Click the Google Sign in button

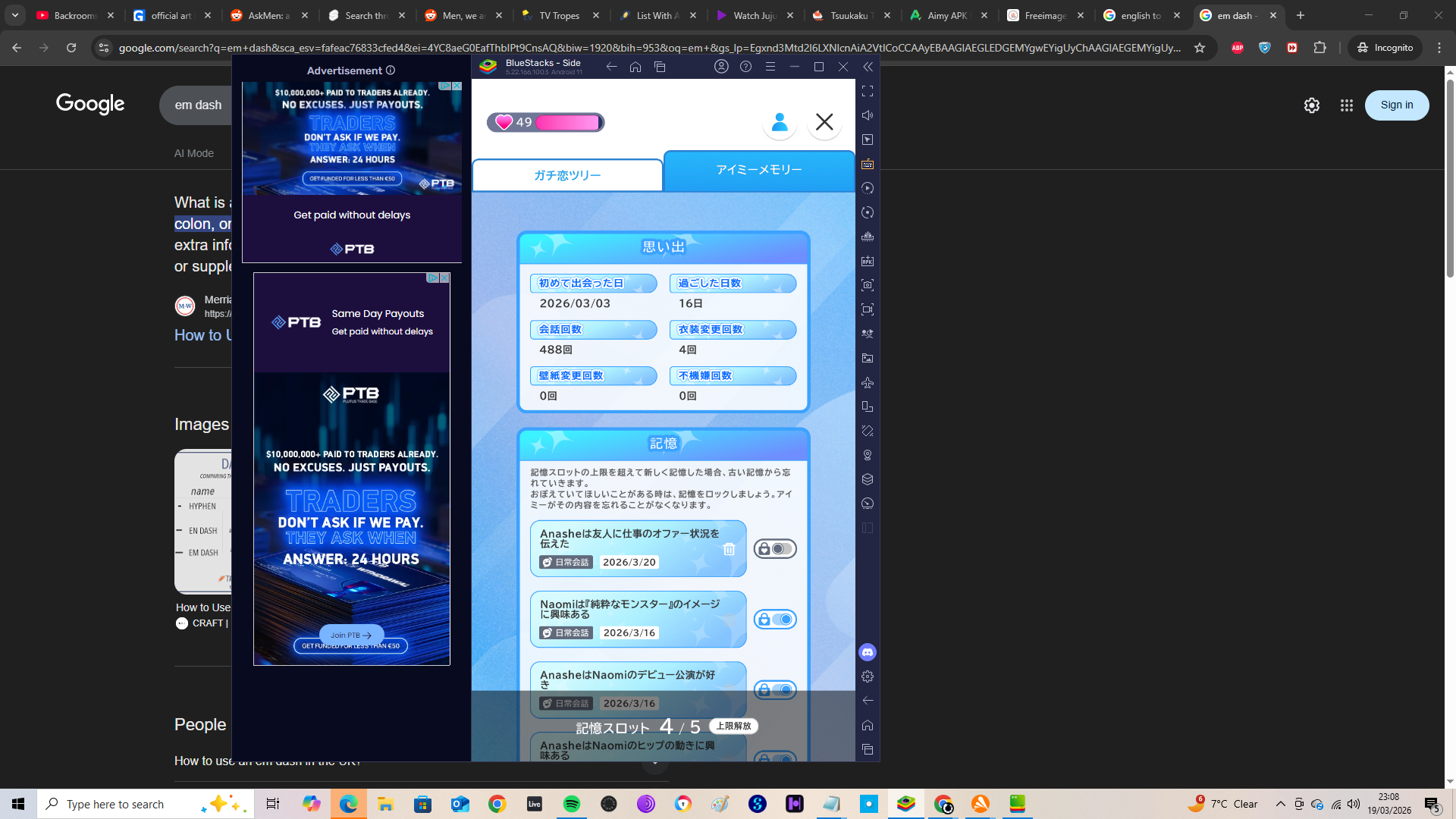point(1396,105)
